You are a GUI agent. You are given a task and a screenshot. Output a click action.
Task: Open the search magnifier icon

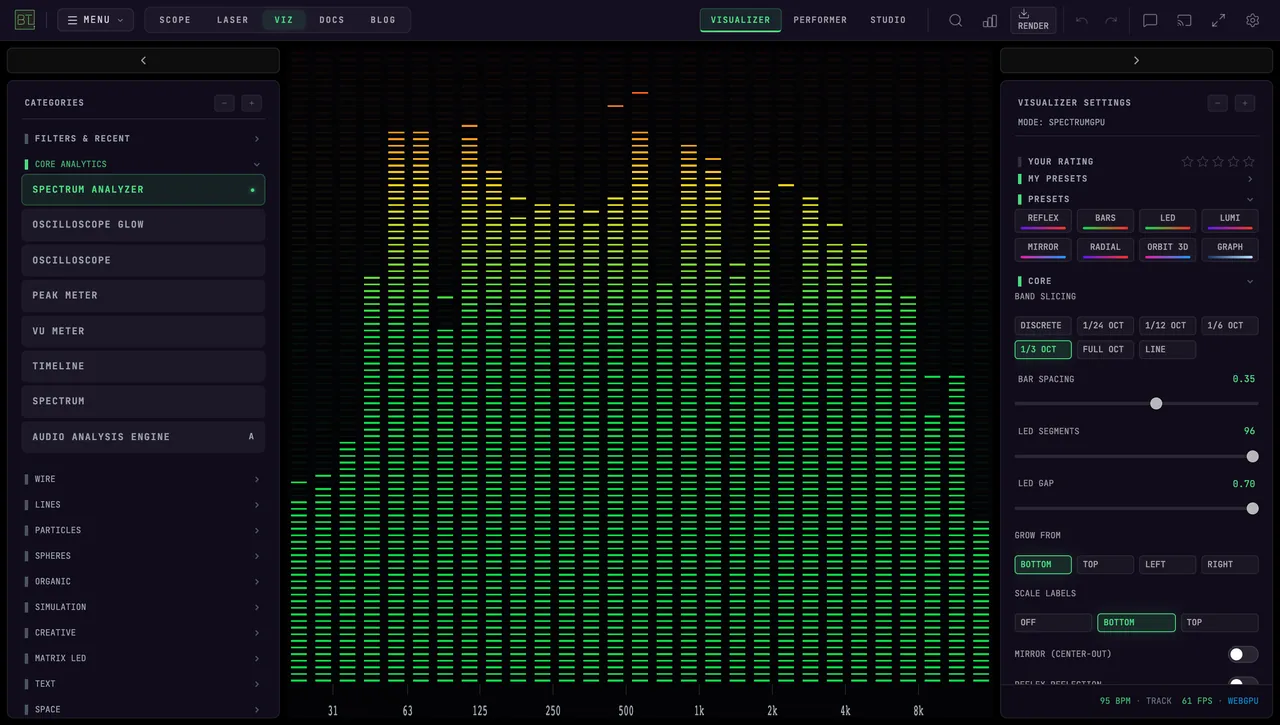956,20
